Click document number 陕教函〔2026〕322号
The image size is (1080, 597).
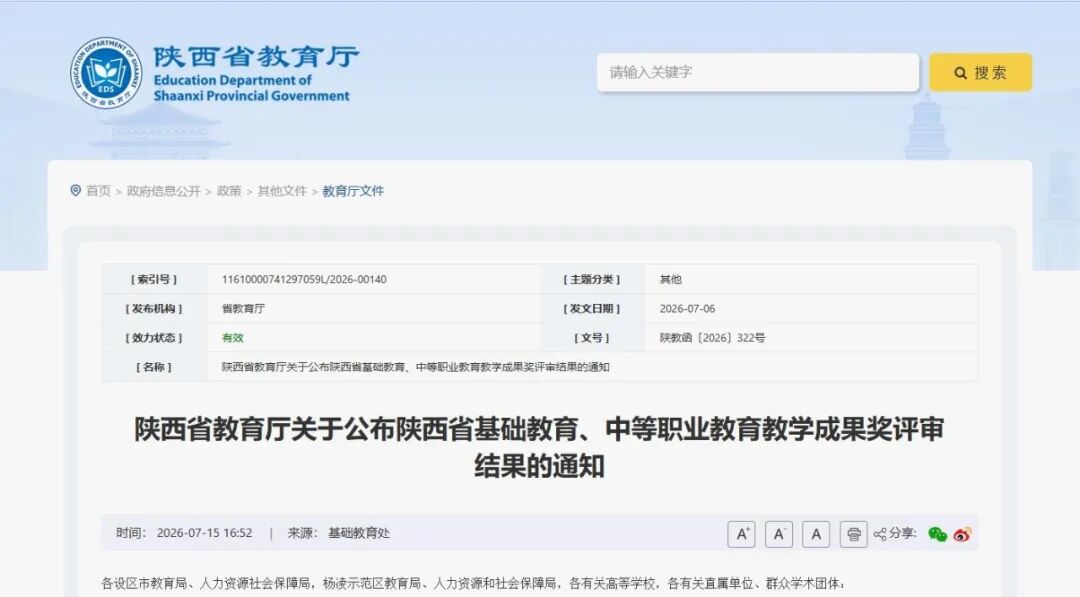click(x=712, y=337)
